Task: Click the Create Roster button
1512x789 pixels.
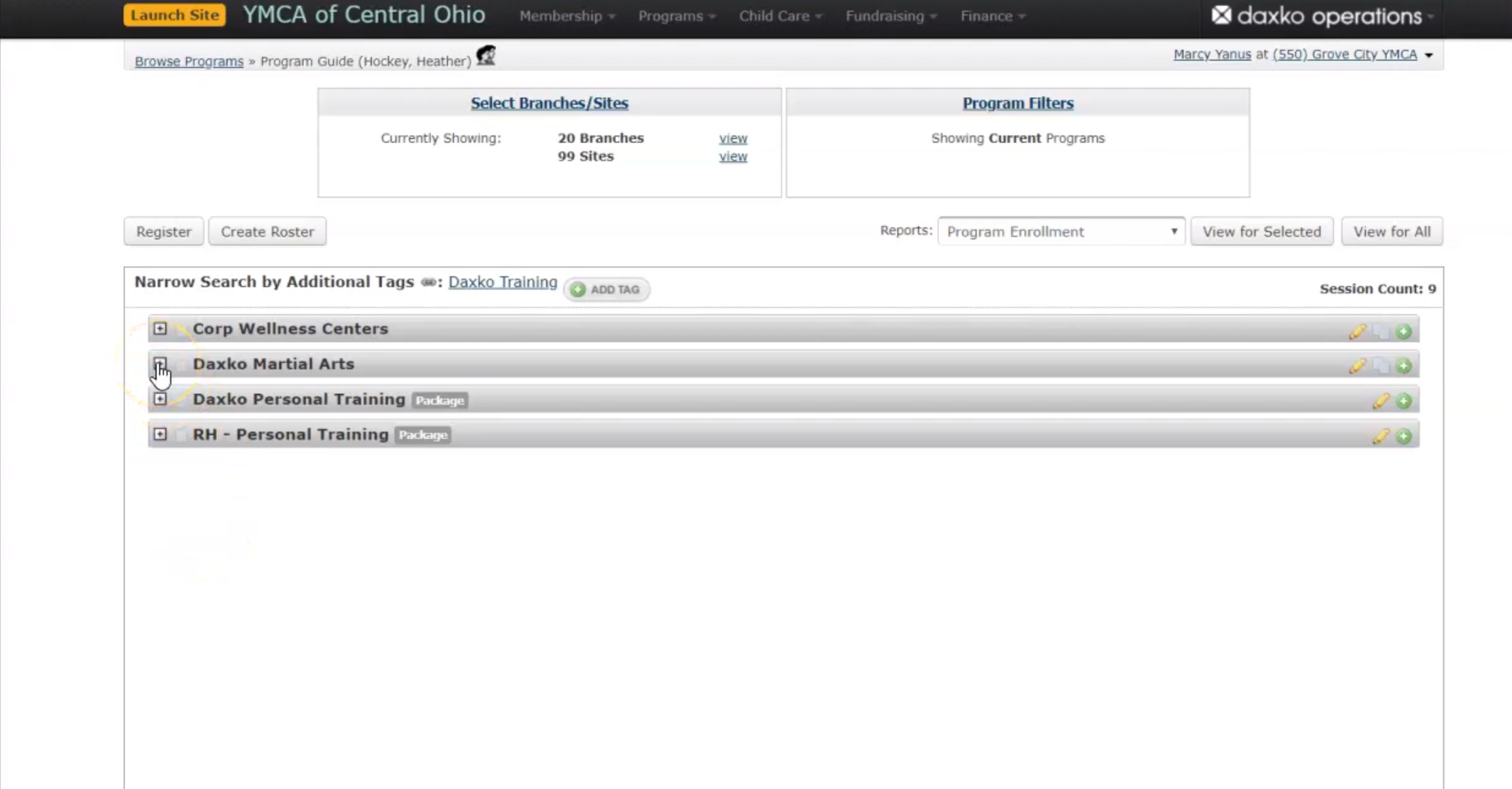Action: 268,232
